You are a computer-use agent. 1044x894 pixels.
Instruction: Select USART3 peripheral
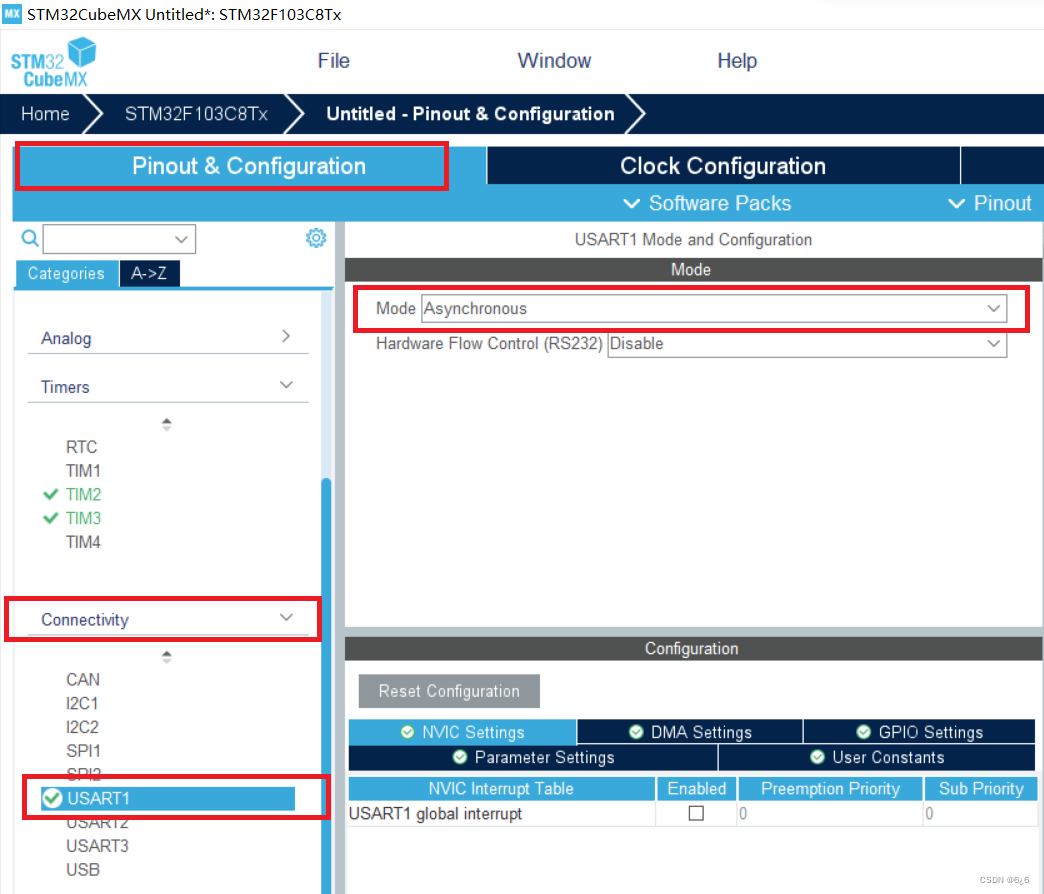pyautogui.click(x=97, y=846)
